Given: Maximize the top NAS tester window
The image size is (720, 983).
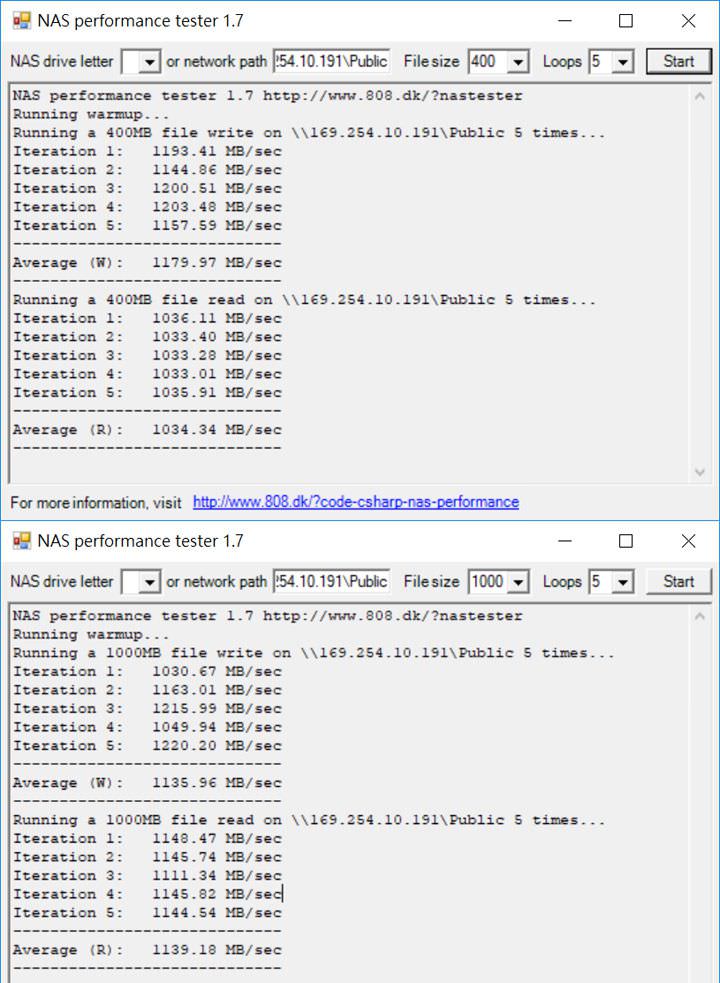Looking at the screenshot, I should tap(625, 21).
